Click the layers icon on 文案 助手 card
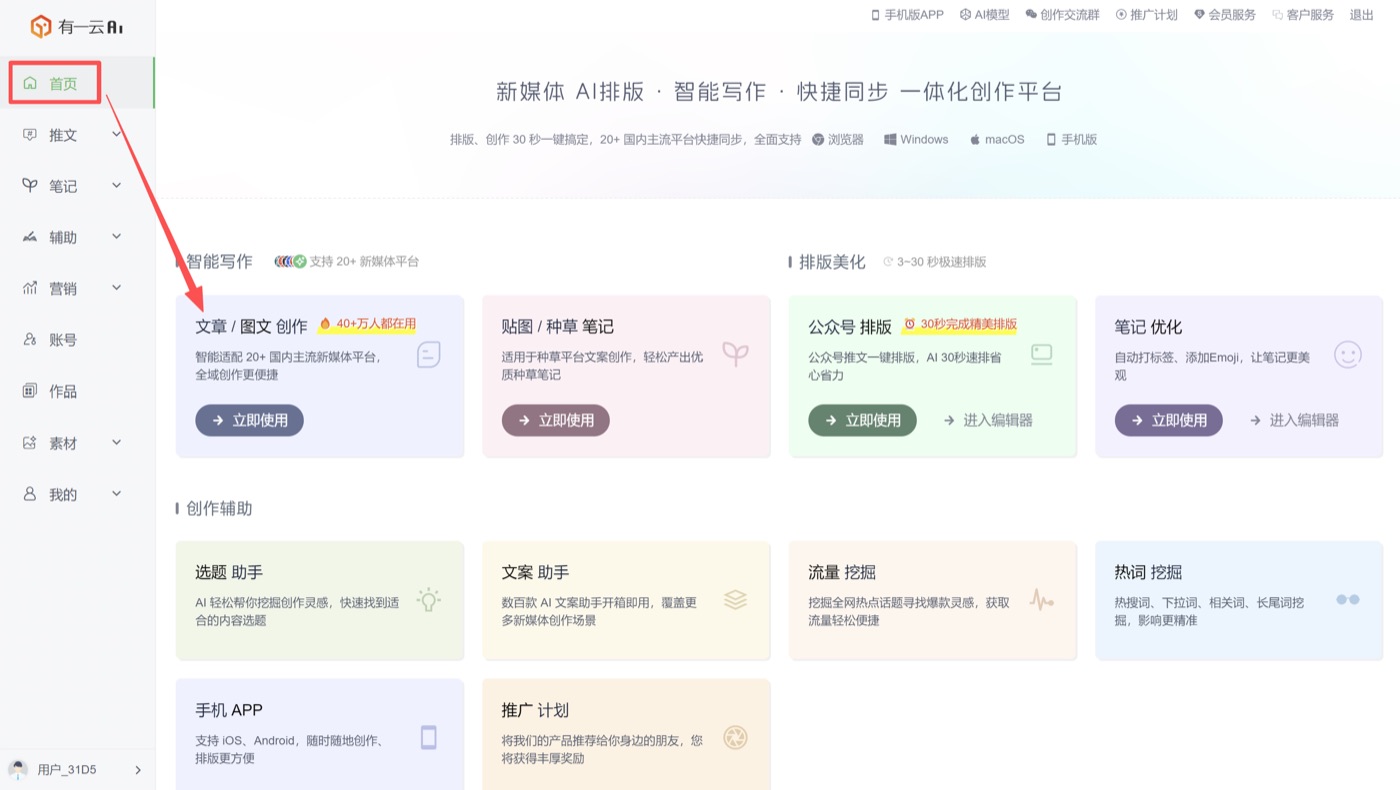 [x=735, y=600]
